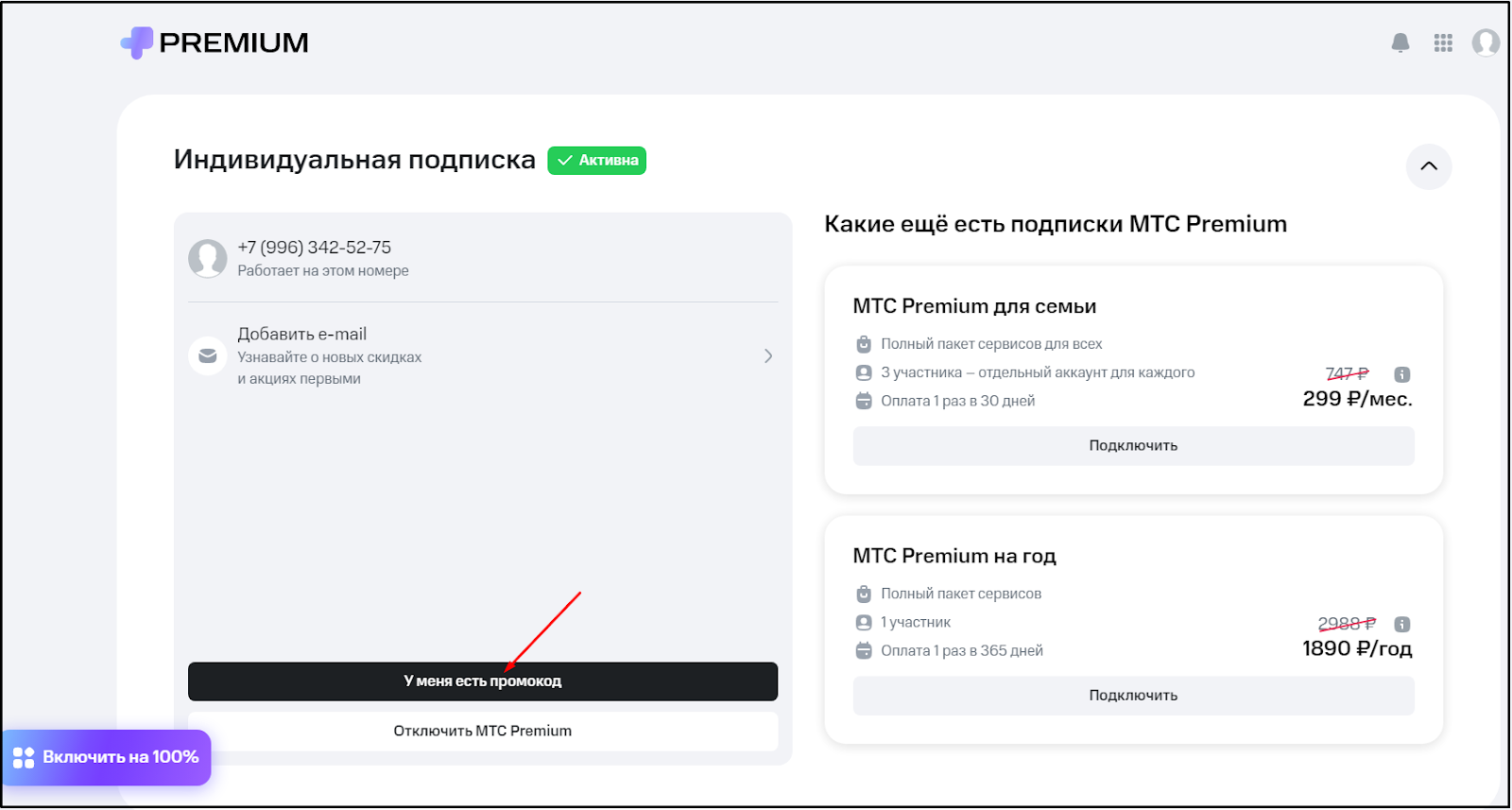This screenshot has width=1512, height=810.
Task: Click heading Какие ещё есть подписки МТС Premium
Action: click(x=1056, y=224)
